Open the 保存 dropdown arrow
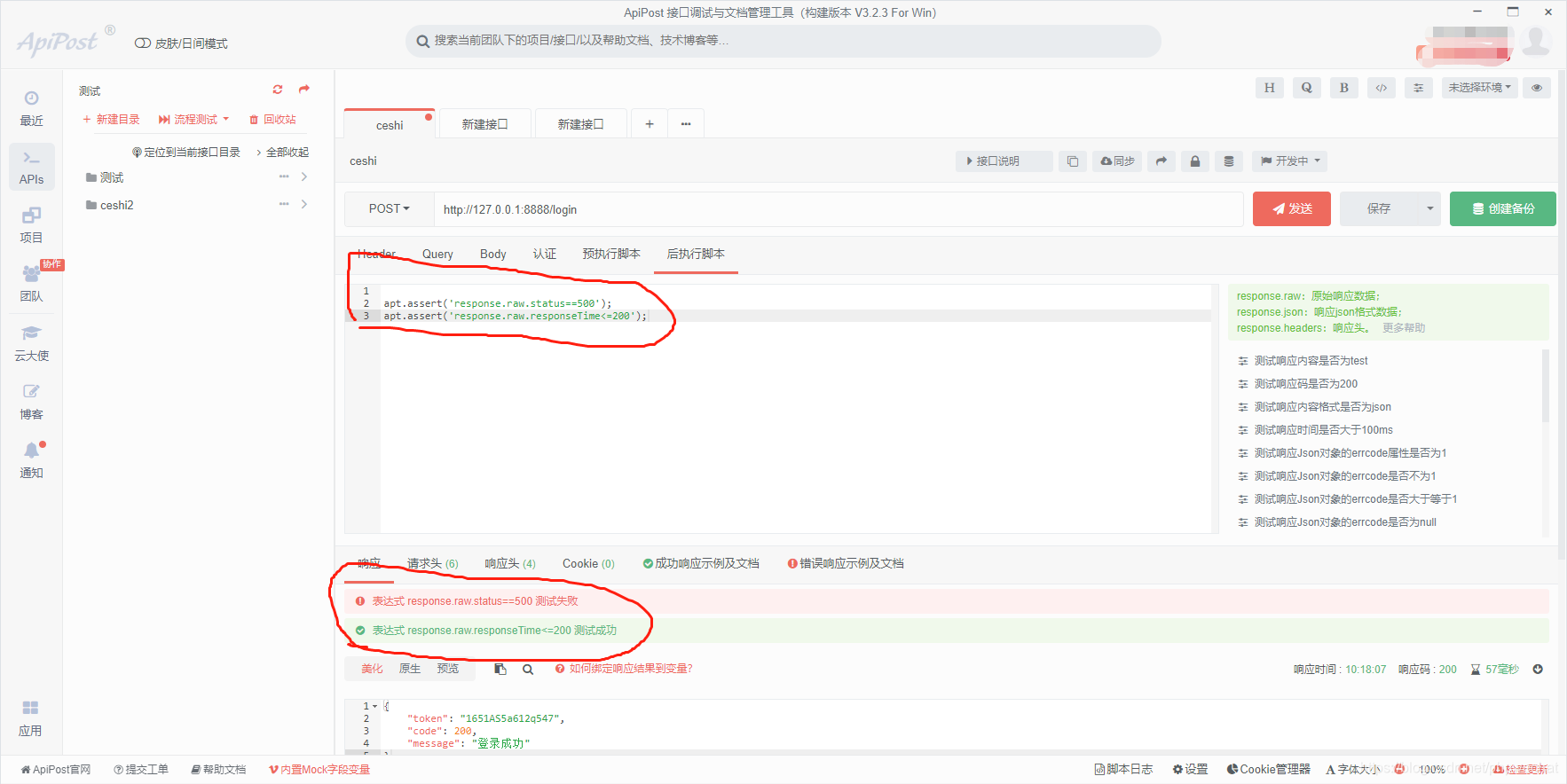1567x784 pixels. point(1429,209)
